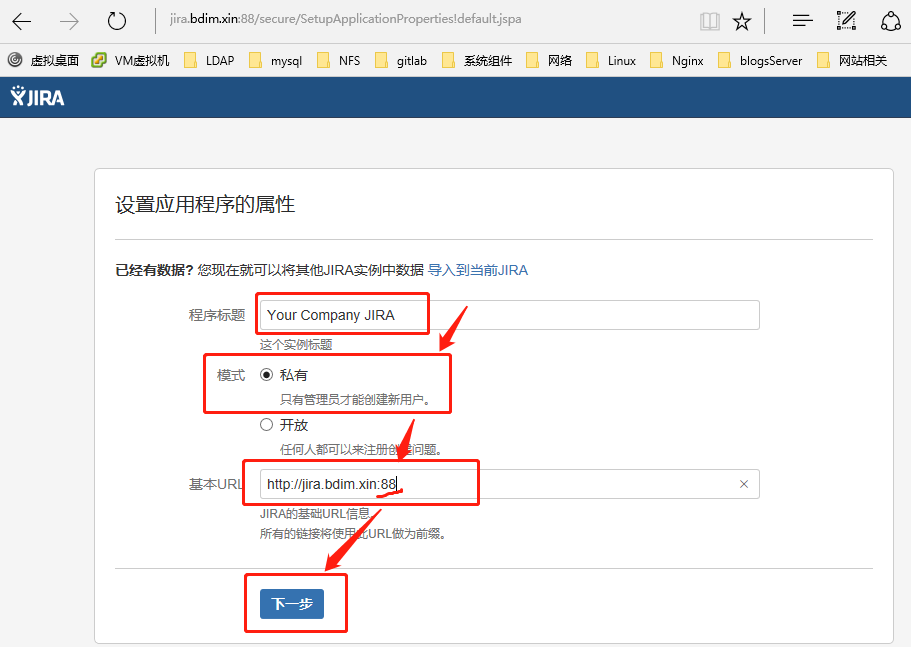Click the 下一步 next button
The width and height of the screenshot is (911, 647).
point(292,604)
